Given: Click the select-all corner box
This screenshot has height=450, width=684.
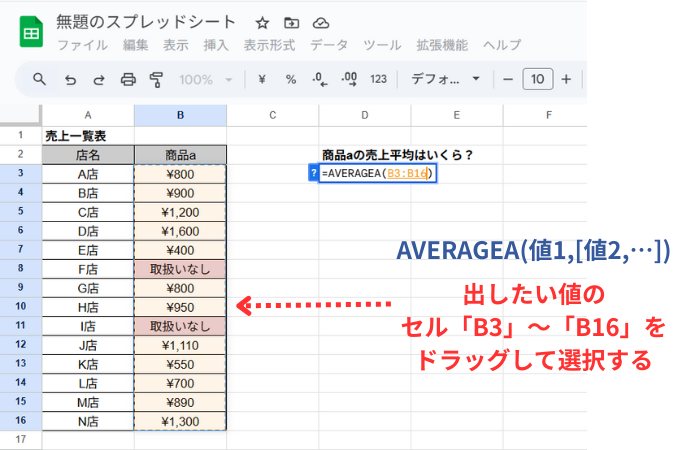Looking at the screenshot, I should tap(21, 116).
